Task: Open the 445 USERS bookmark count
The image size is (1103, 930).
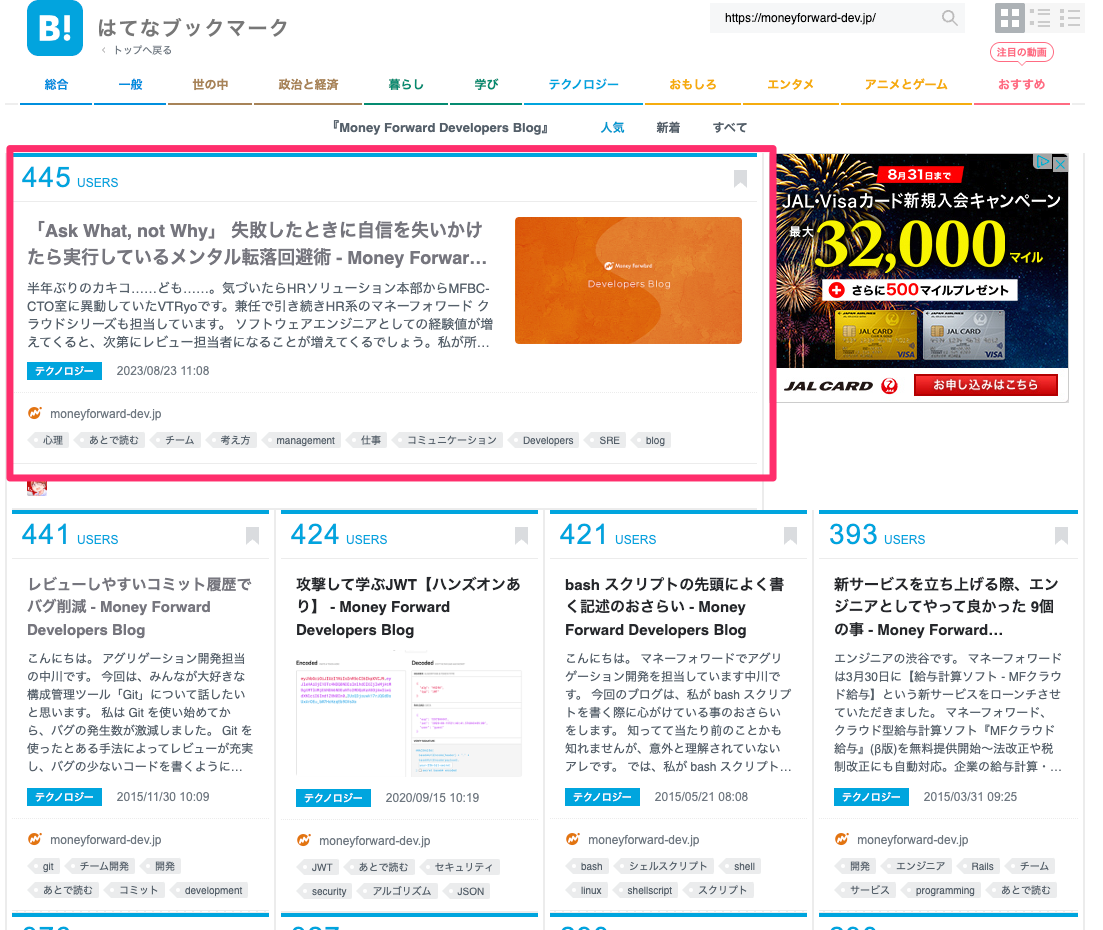Action: (x=70, y=178)
